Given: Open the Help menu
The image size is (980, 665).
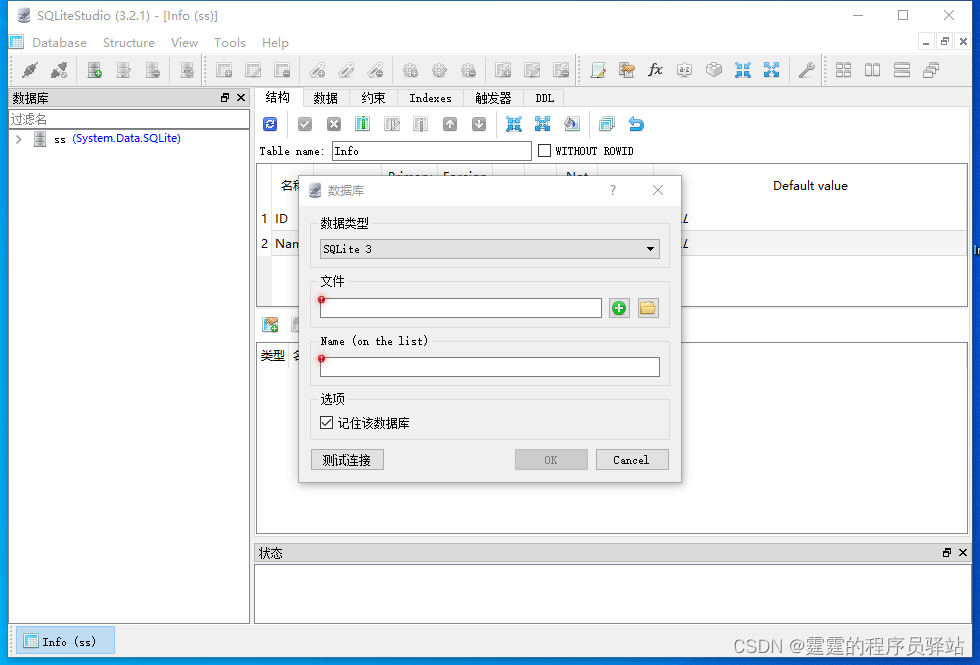Looking at the screenshot, I should [275, 42].
